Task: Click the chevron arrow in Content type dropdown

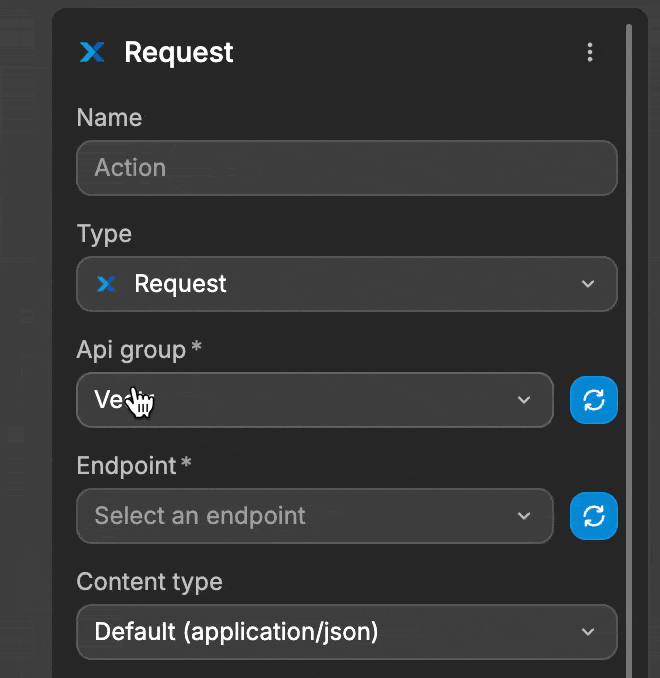Action: [x=588, y=632]
